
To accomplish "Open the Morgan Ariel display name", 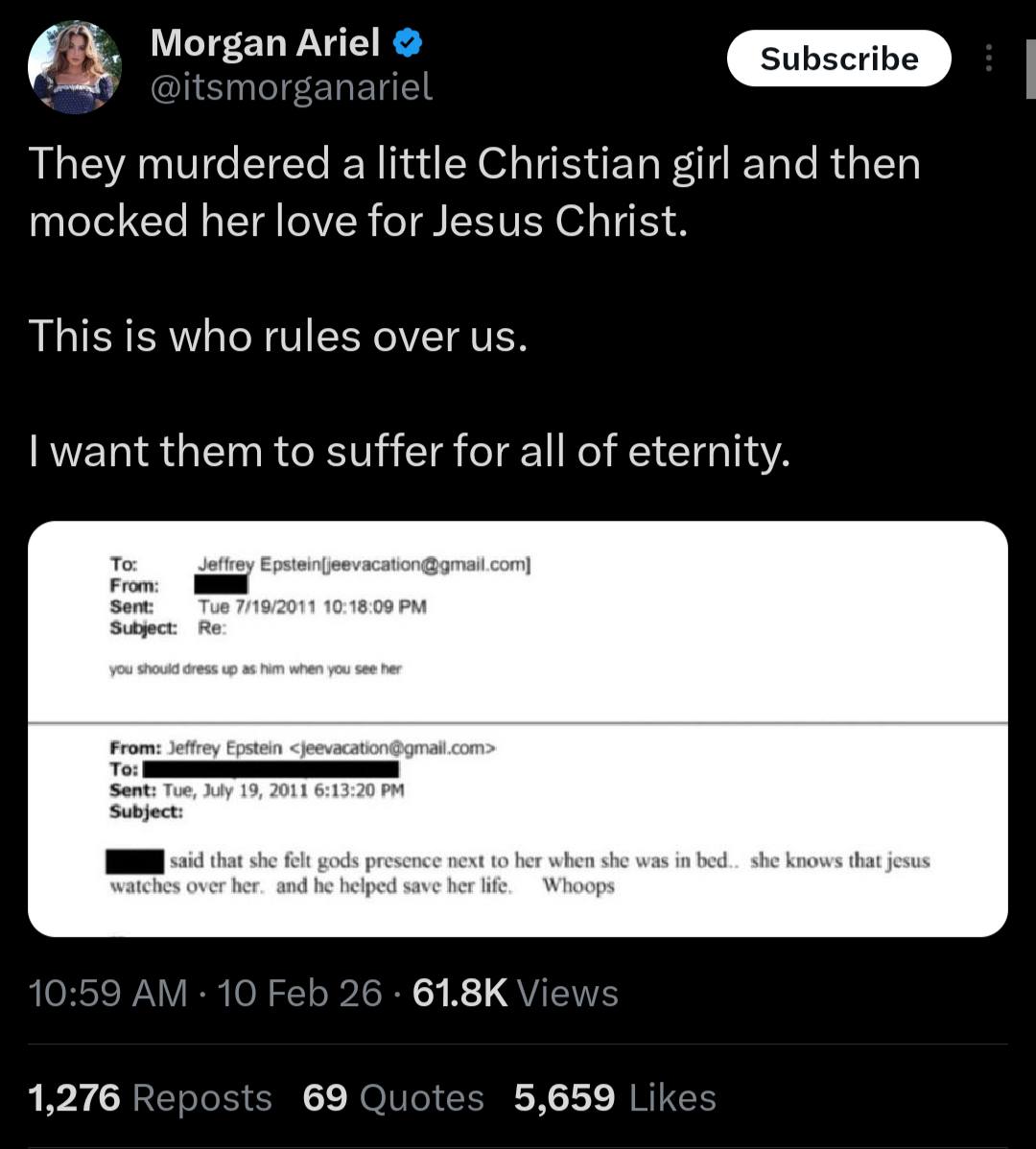I will pyautogui.click(x=265, y=42).
